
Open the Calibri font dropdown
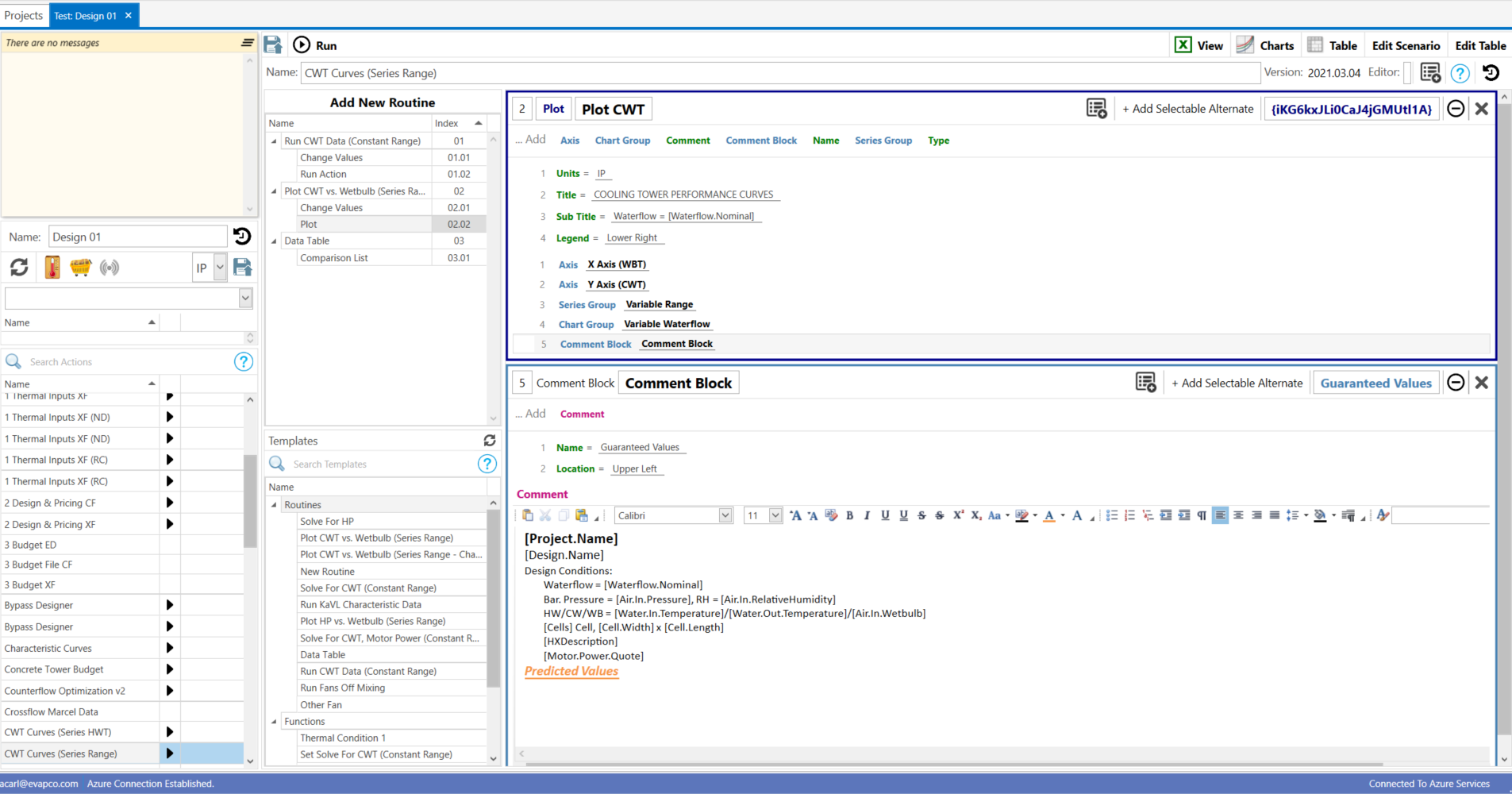pyautogui.click(x=725, y=515)
